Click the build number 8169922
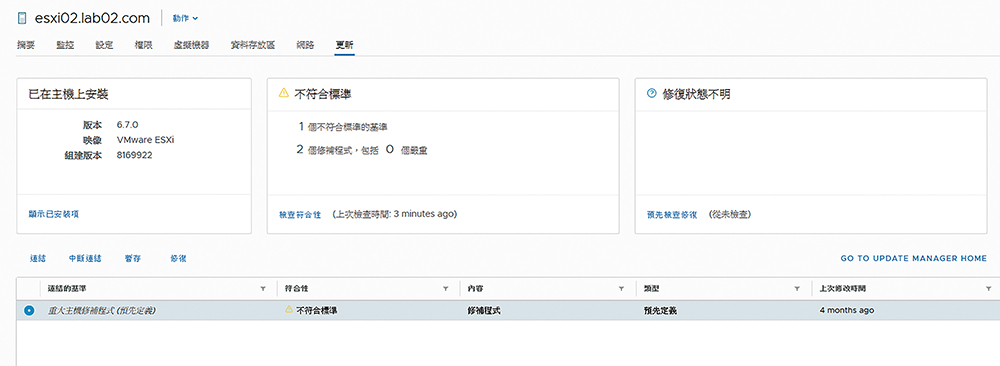 pos(135,154)
